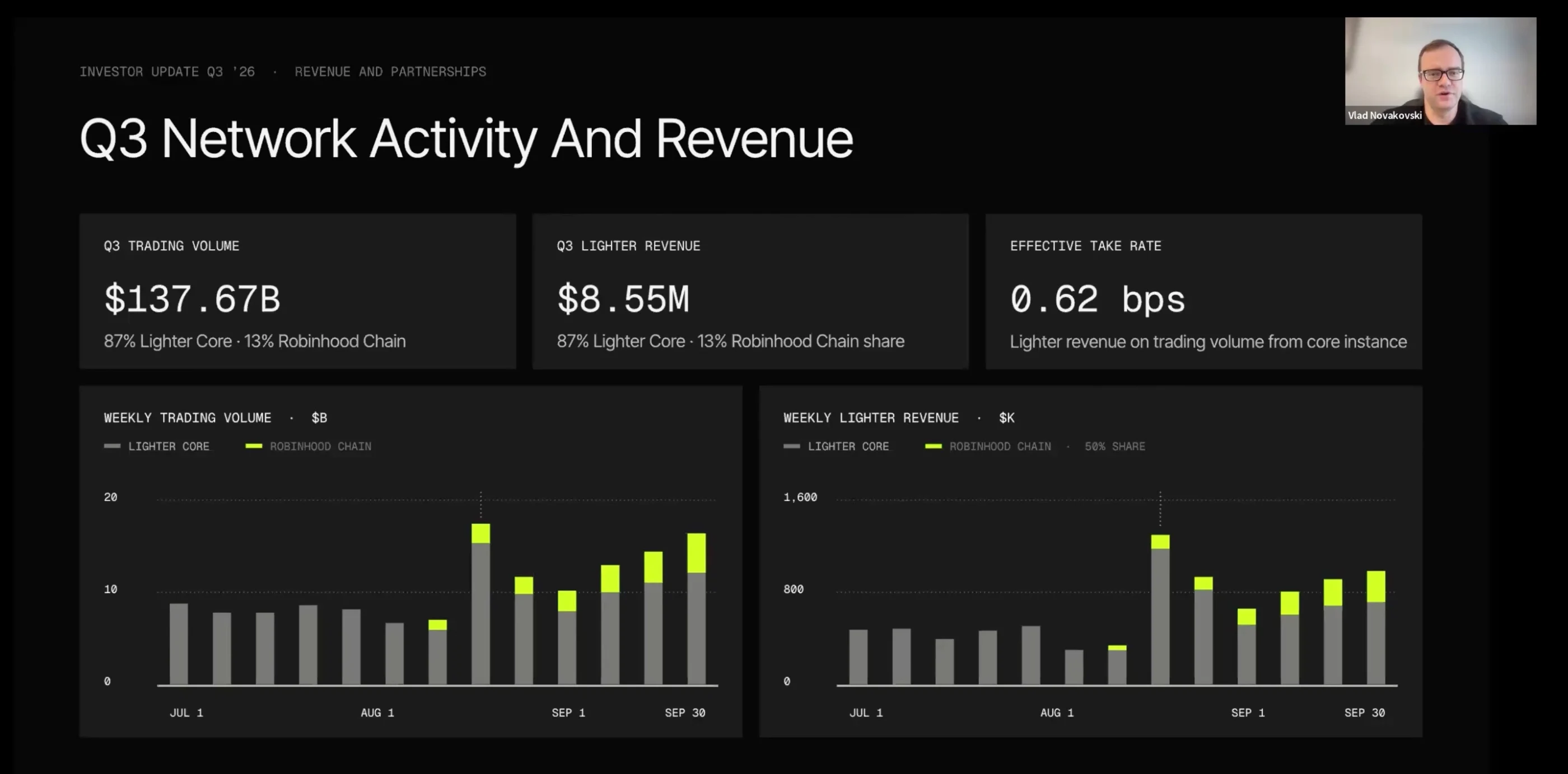
Task: Click the tallest bar in weekly revenue chart
Action: (x=1160, y=609)
